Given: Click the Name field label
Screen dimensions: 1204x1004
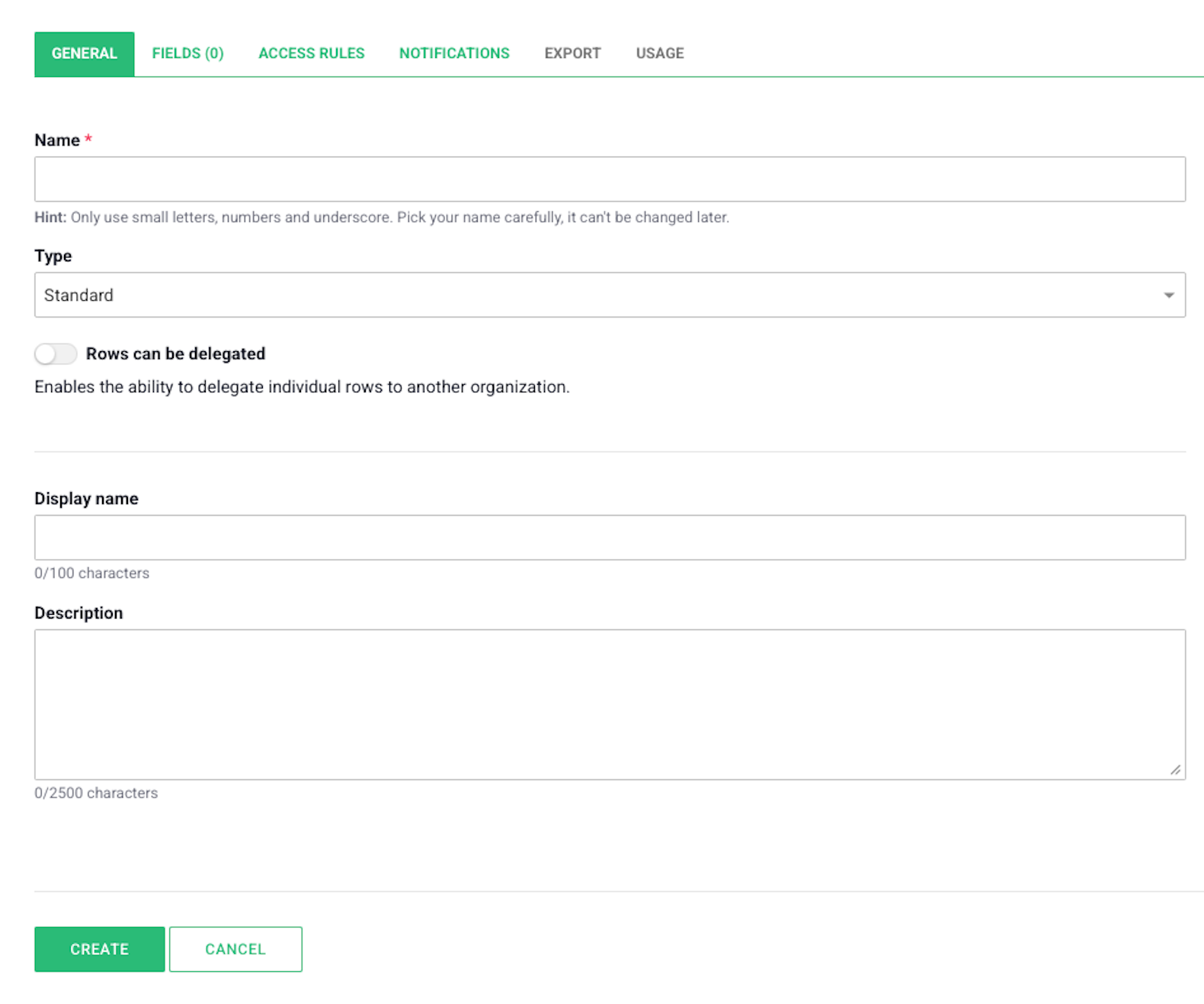Looking at the screenshot, I should tap(57, 140).
